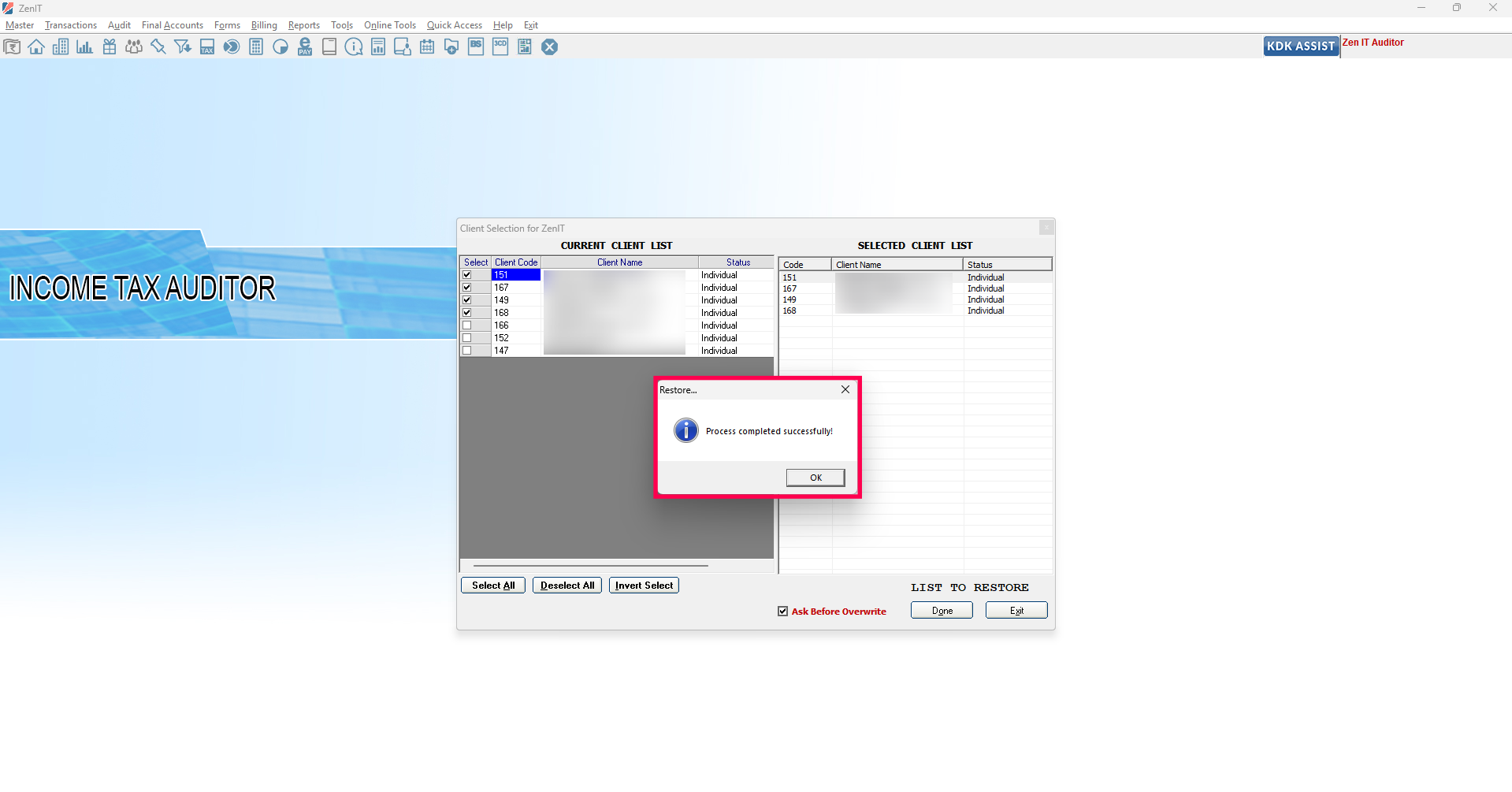Select the checkbox for client 147
Viewport: 1512px width, 792px height.
click(x=467, y=351)
